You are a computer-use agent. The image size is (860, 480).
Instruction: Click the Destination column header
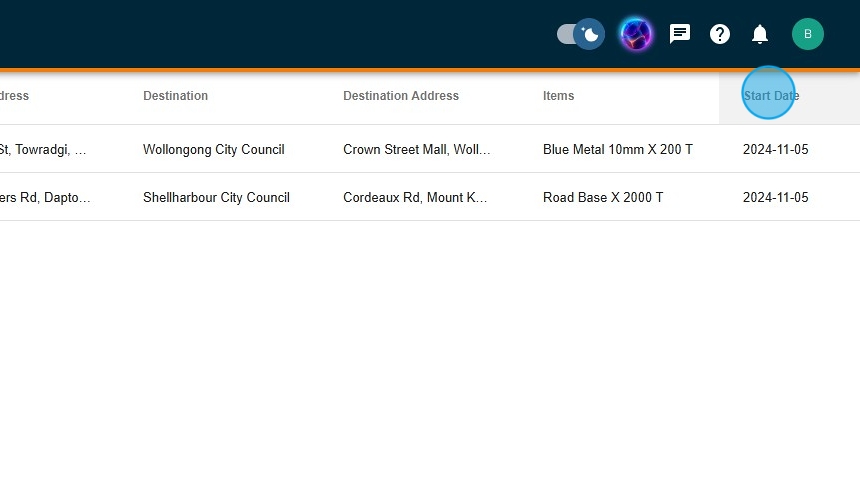176,96
